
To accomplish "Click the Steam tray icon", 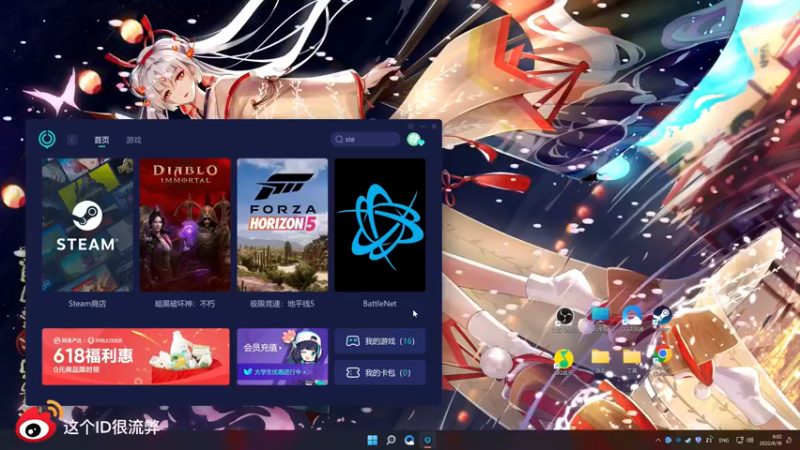I will click(688, 440).
